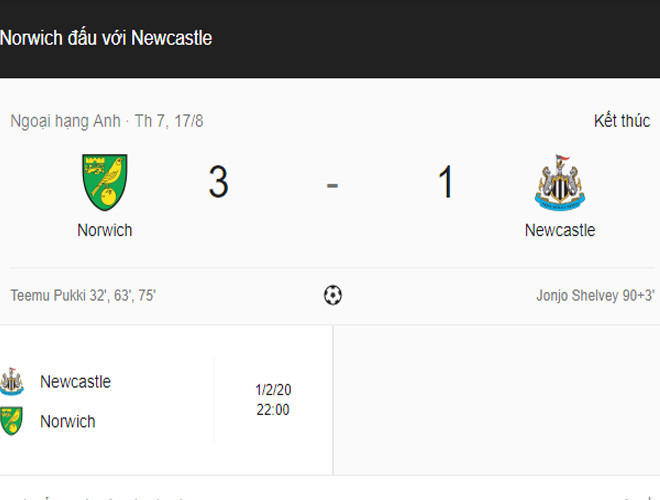Open the 1/2/20 22:00 fixture time
The width and height of the screenshot is (660, 500).
tap(272, 400)
